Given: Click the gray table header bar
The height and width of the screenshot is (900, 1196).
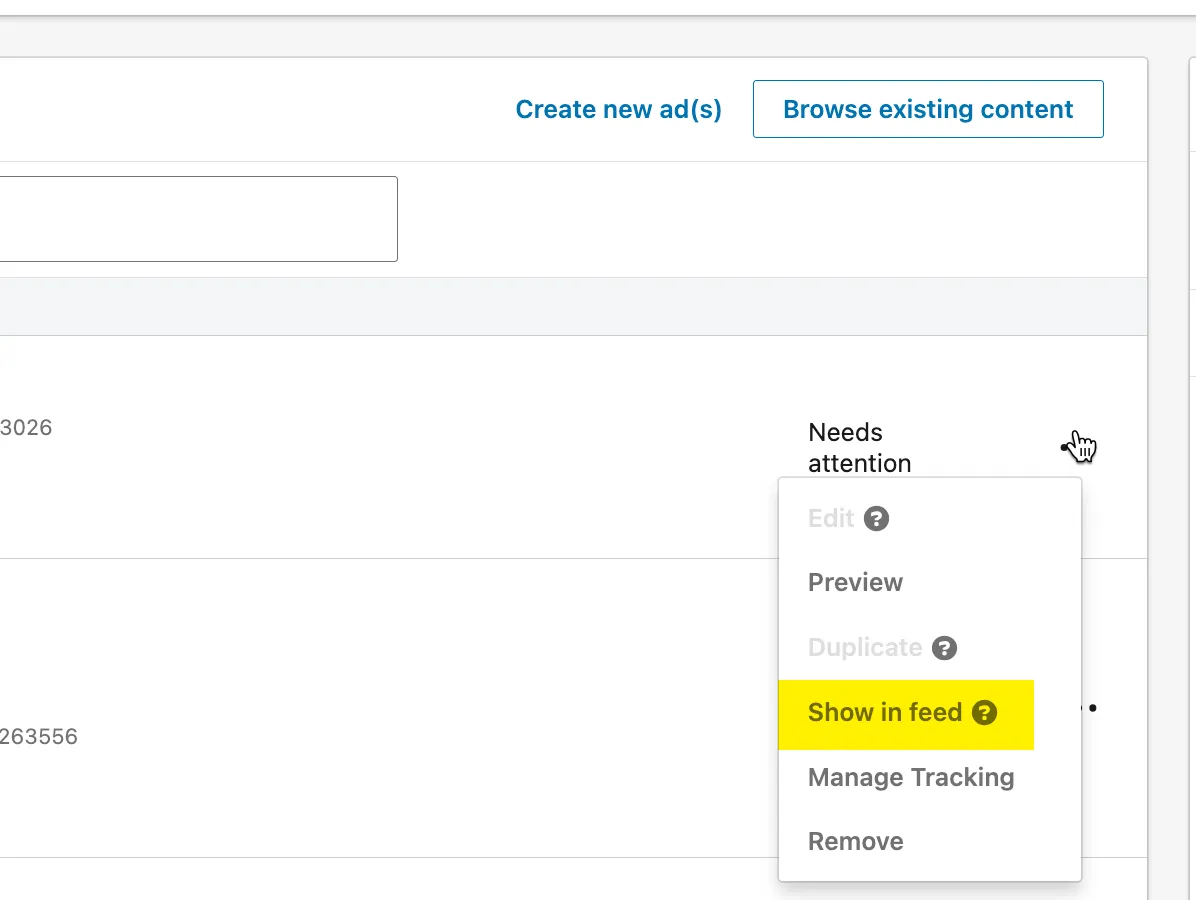Looking at the screenshot, I should 570,306.
